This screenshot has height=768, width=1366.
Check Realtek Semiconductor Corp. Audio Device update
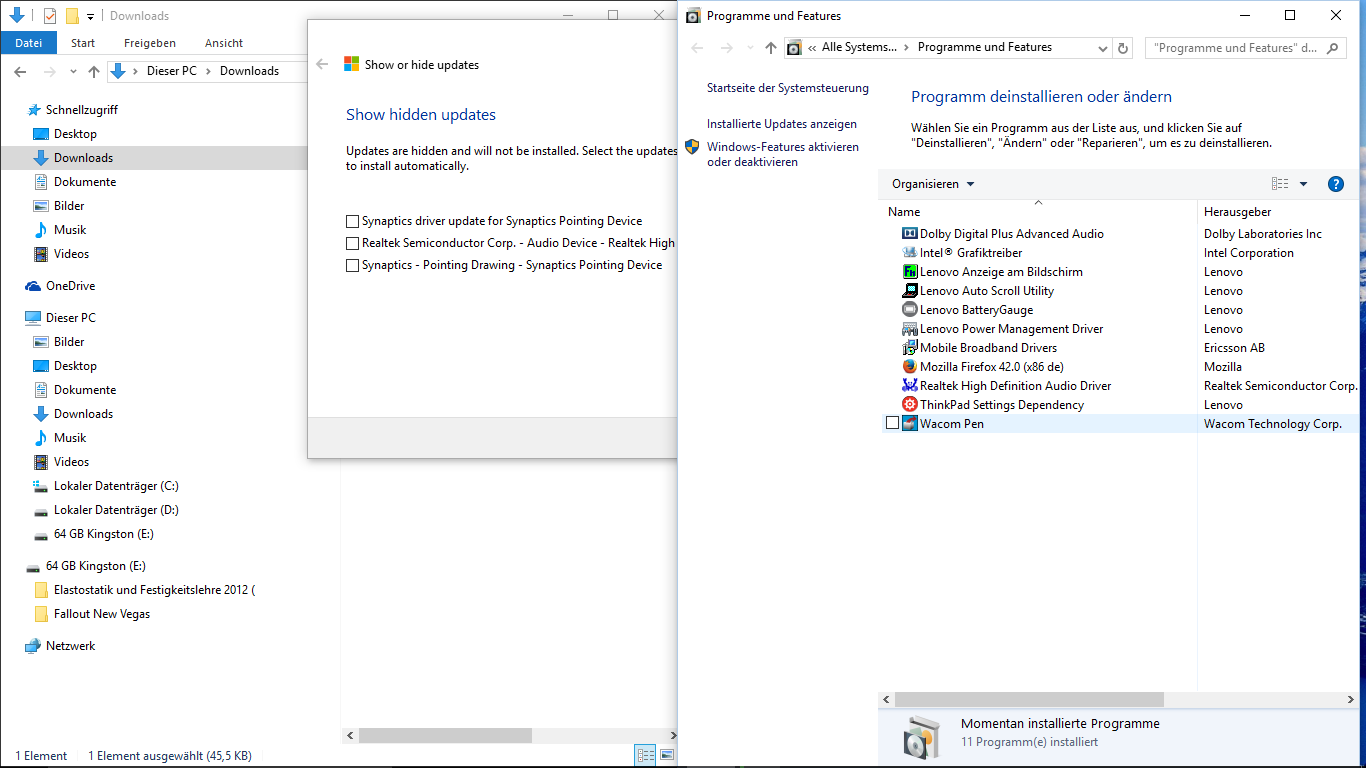352,243
